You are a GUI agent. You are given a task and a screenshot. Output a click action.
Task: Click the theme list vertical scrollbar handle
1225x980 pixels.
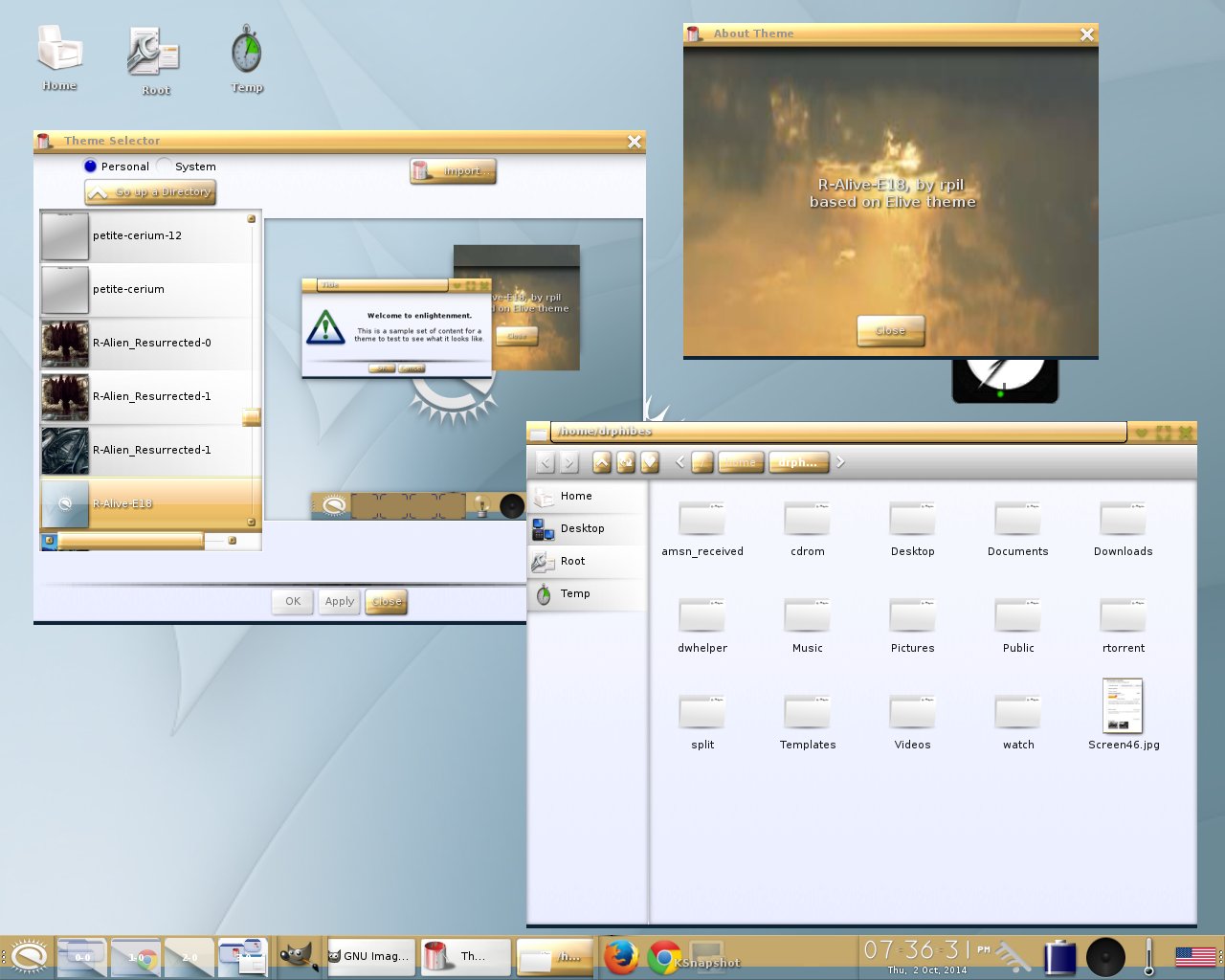[252, 417]
